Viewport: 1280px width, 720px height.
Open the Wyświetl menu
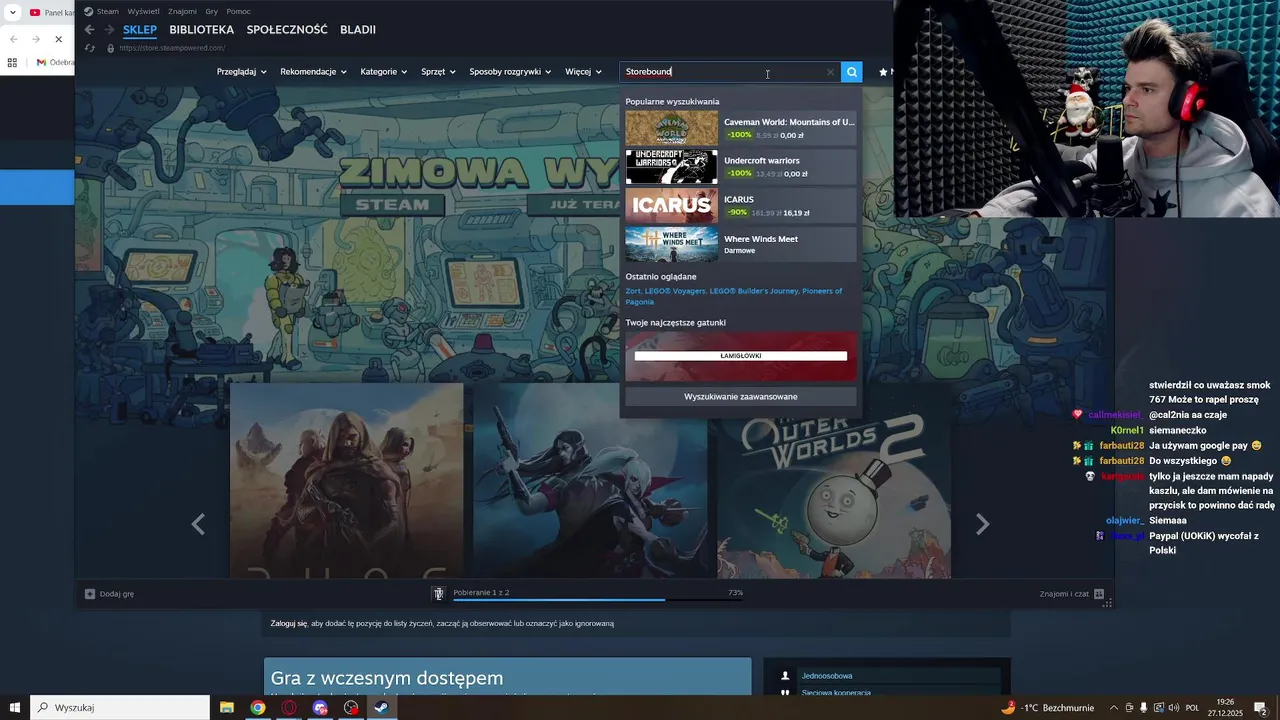(x=143, y=11)
